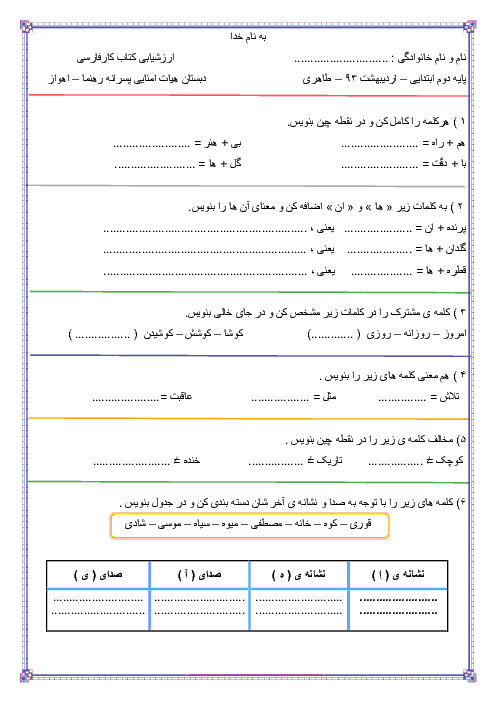Image resolution: width=496 pixels, height=702 pixels.
Task: Click the word "تلاش ="
Action: pos(445,397)
